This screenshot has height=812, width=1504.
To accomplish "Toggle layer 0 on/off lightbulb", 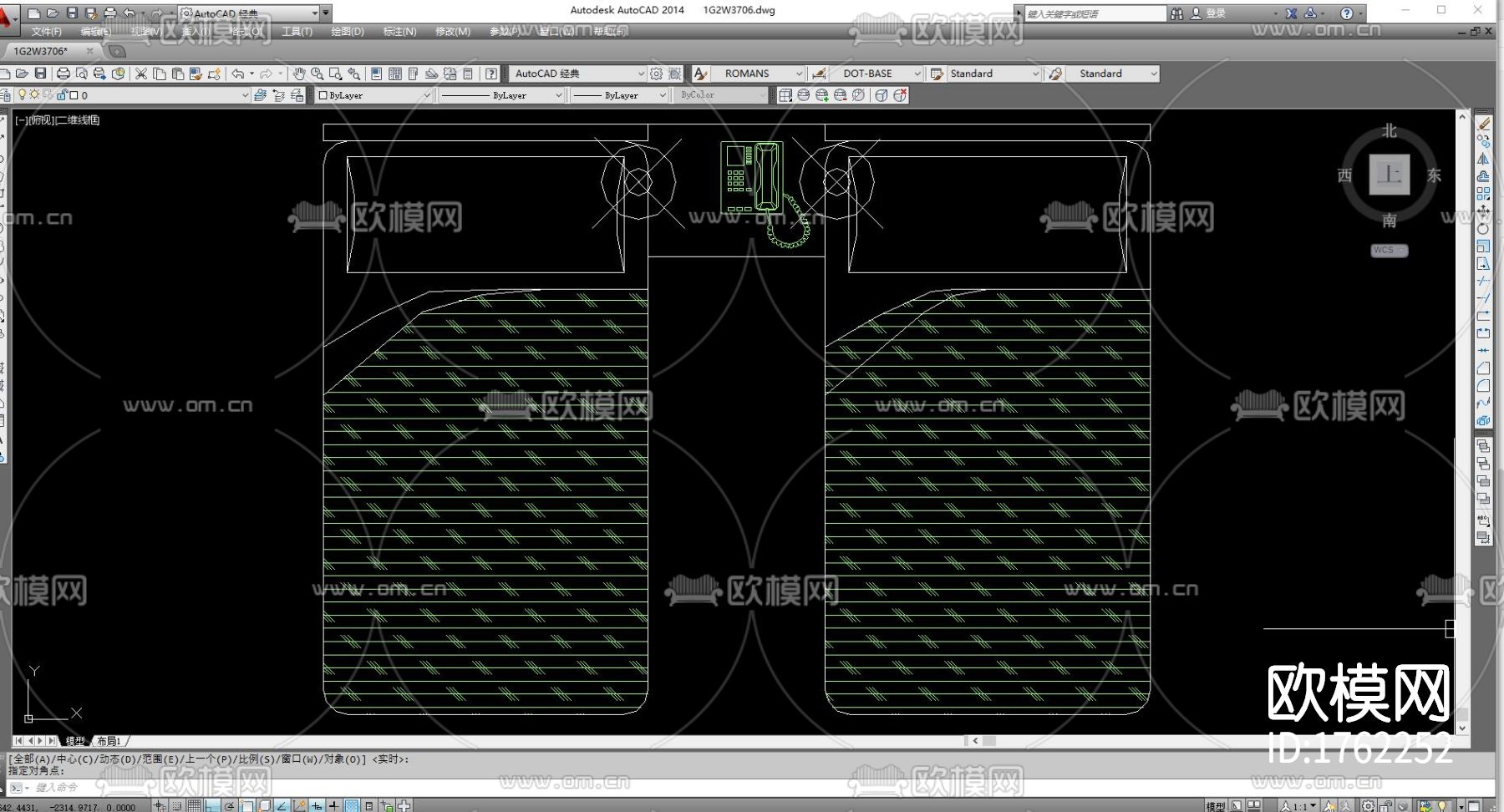I will coord(23,95).
